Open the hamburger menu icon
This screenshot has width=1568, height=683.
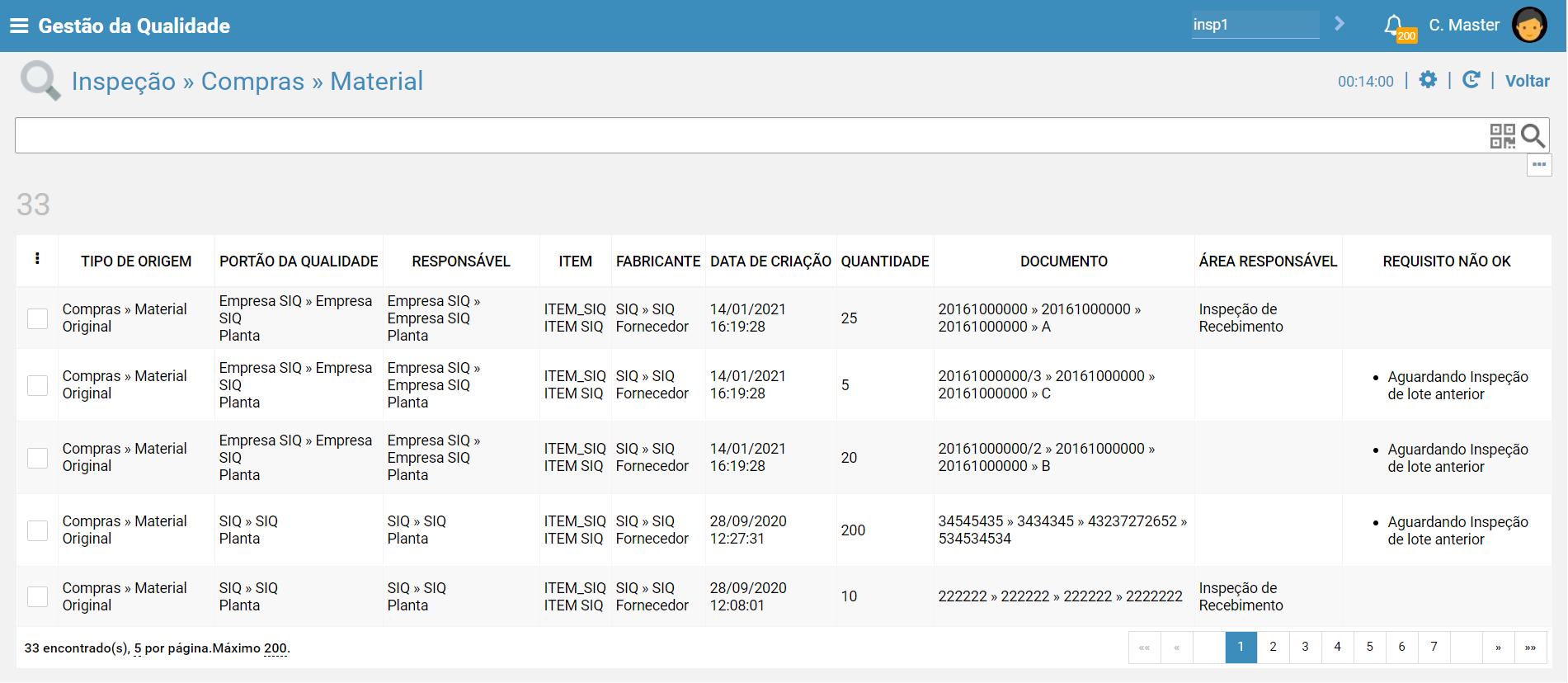point(19,26)
